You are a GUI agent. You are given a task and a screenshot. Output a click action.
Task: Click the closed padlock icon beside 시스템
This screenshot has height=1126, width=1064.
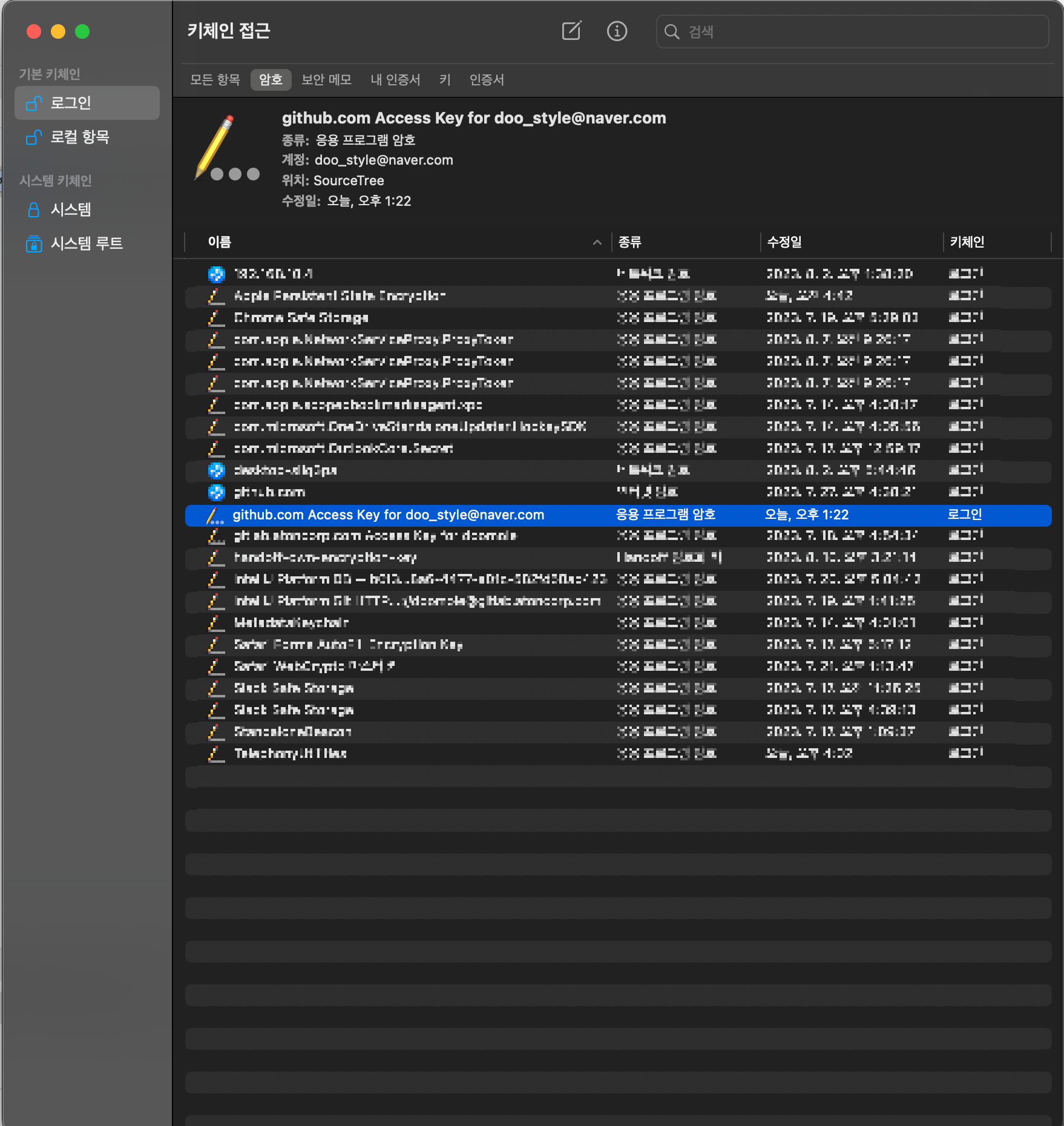click(x=34, y=210)
